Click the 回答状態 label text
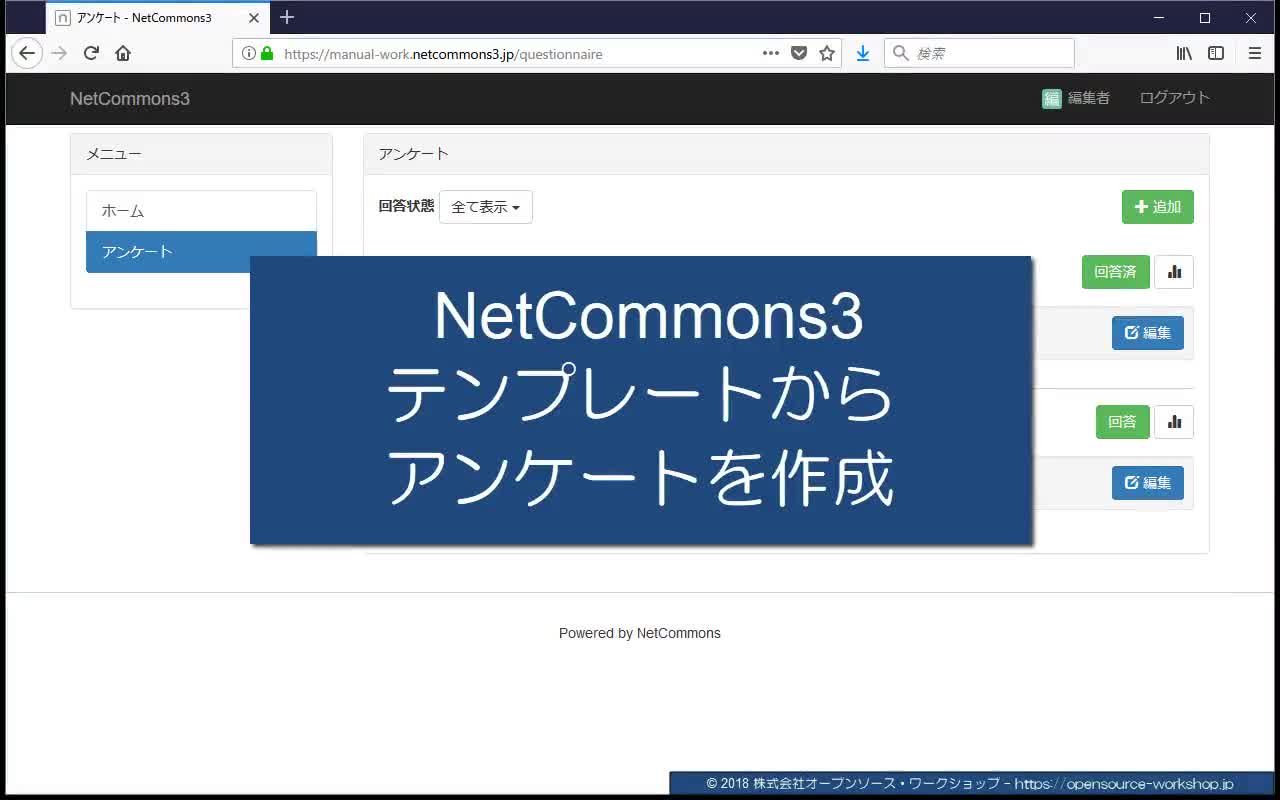 [407, 206]
